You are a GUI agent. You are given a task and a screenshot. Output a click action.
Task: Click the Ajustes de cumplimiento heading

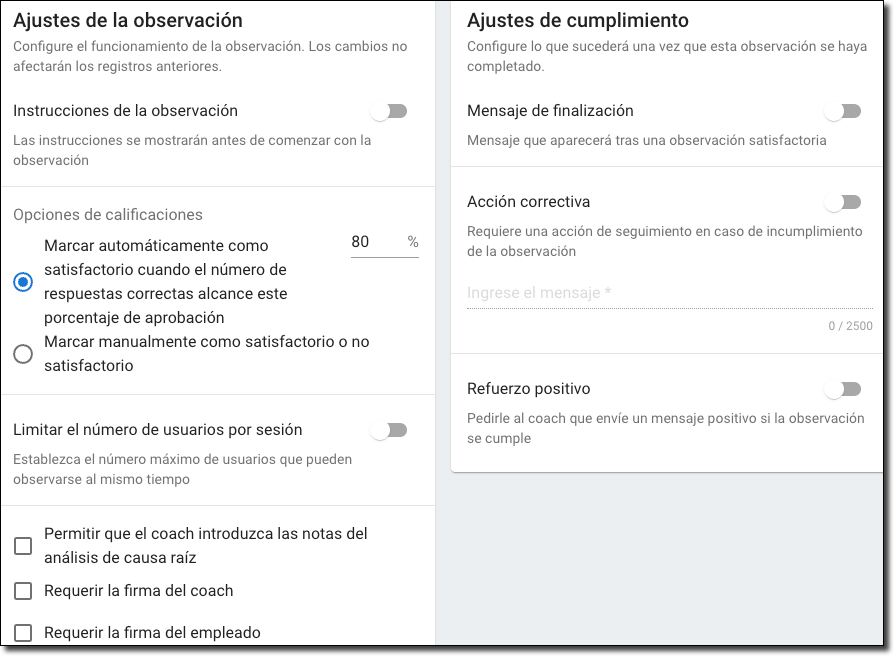578,20
